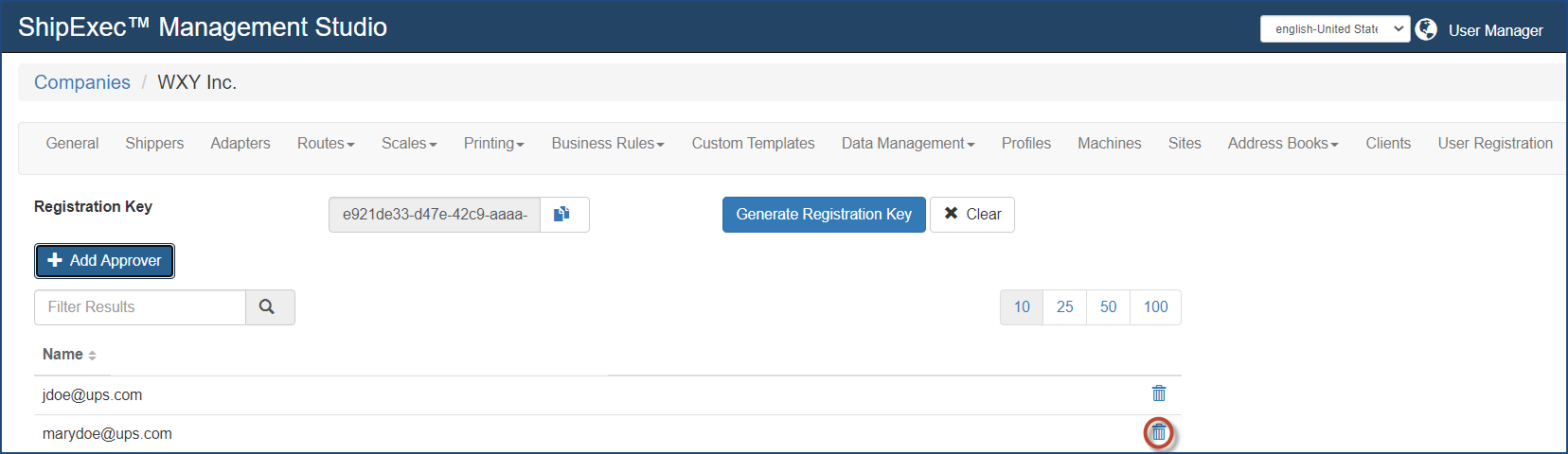Open the language selection dropdown
1568x454 pixels.
pyautogui.click(x=1335, y=29)
